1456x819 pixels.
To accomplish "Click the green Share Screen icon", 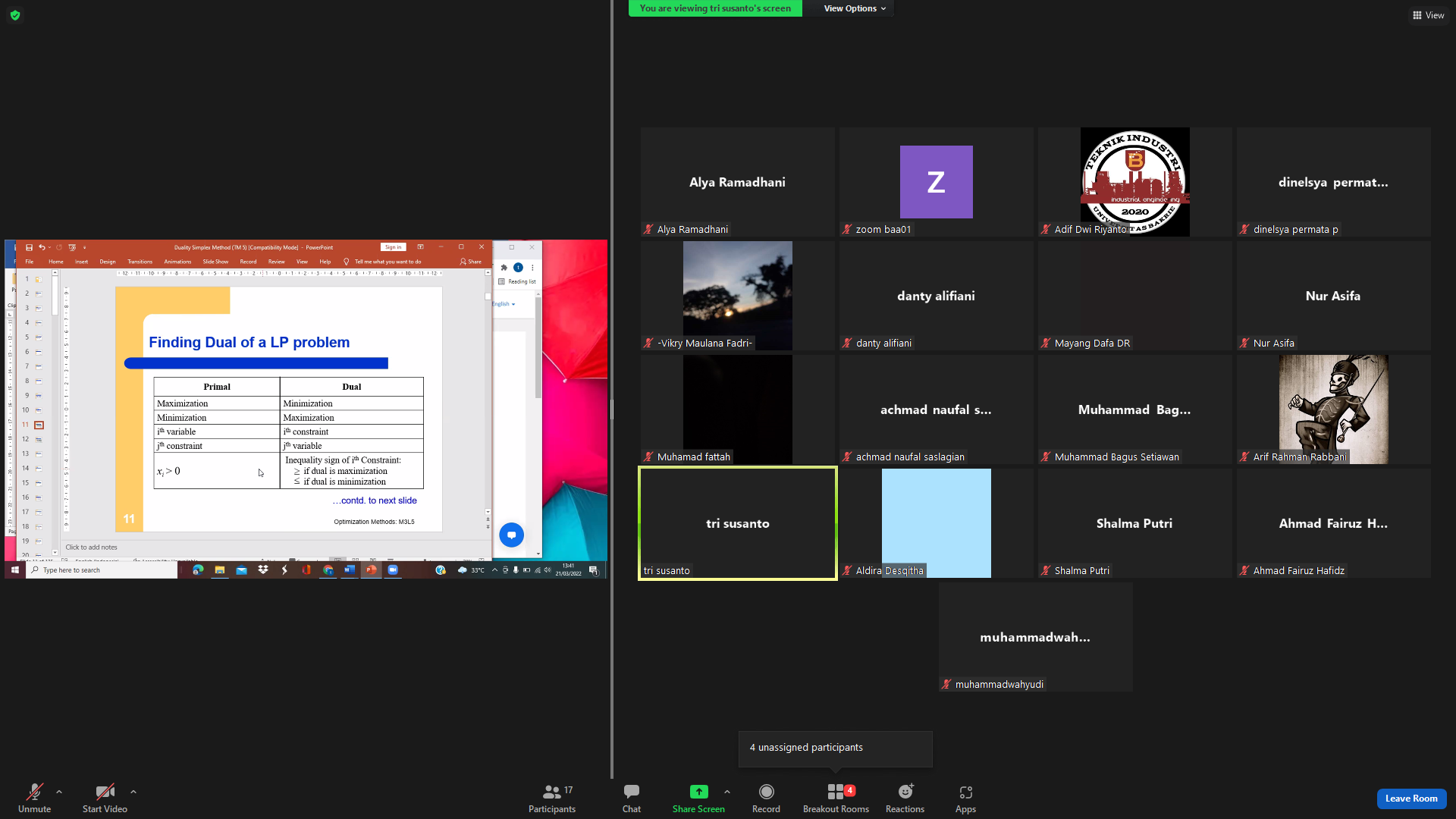I will [x=698, y=792].
